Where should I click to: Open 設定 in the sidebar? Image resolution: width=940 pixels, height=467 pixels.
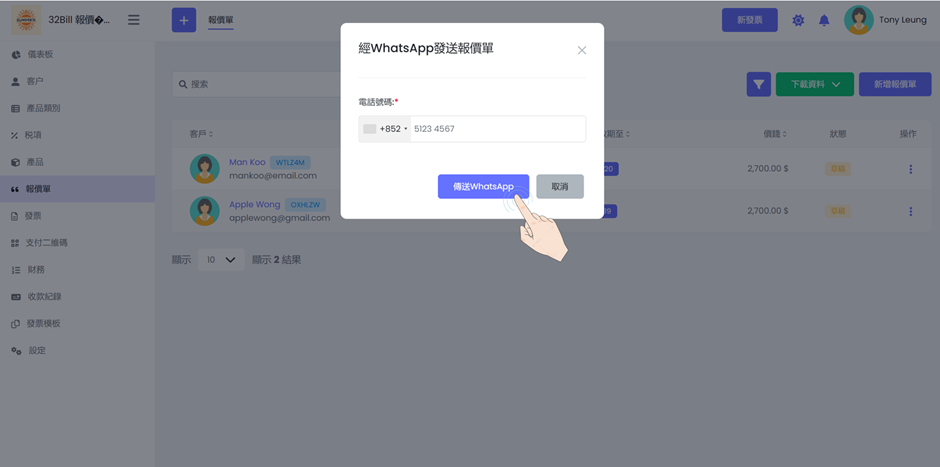click(36, 350)
